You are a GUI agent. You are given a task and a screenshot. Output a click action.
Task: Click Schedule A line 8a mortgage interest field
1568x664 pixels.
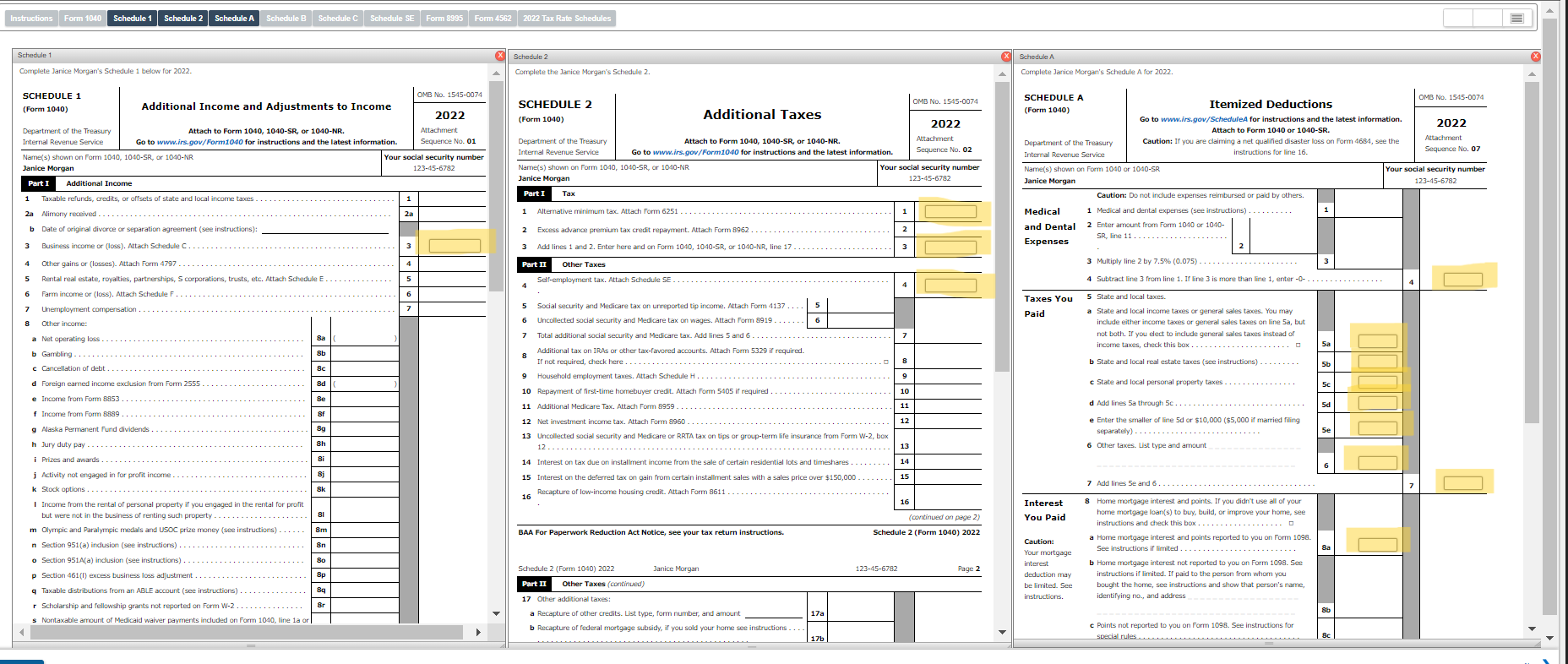coord(1378,545)
